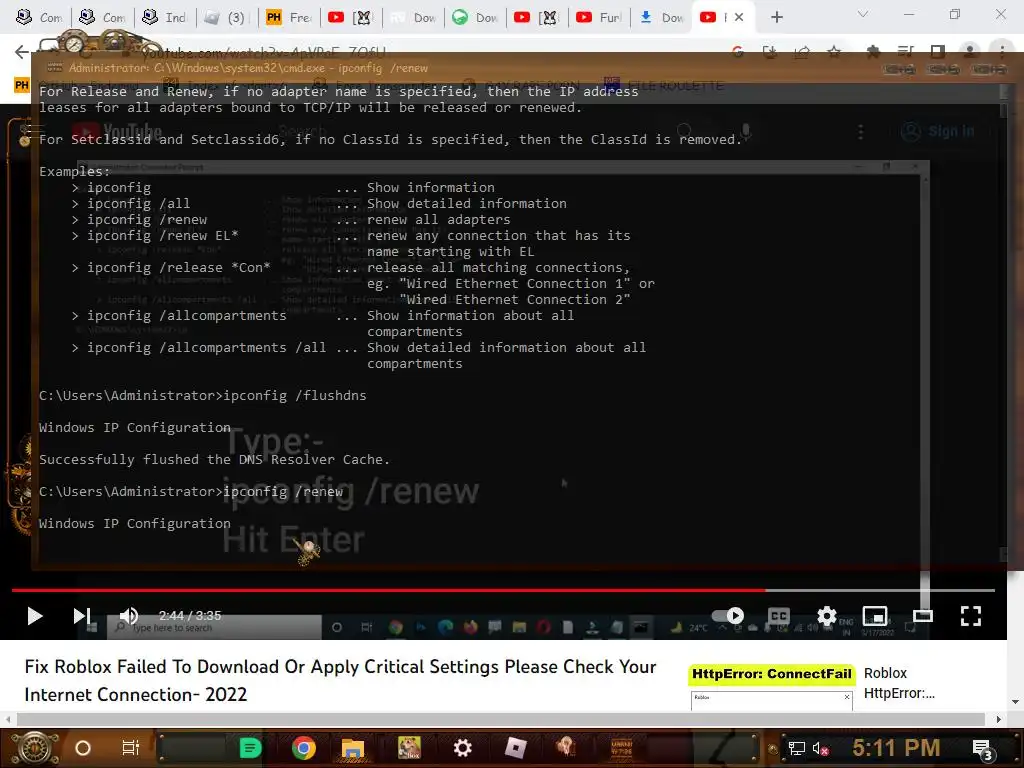Click the 'ipconfig /allcompartments /all' example
Viewport: 1024px width, 768px height.
coord(206,347)
